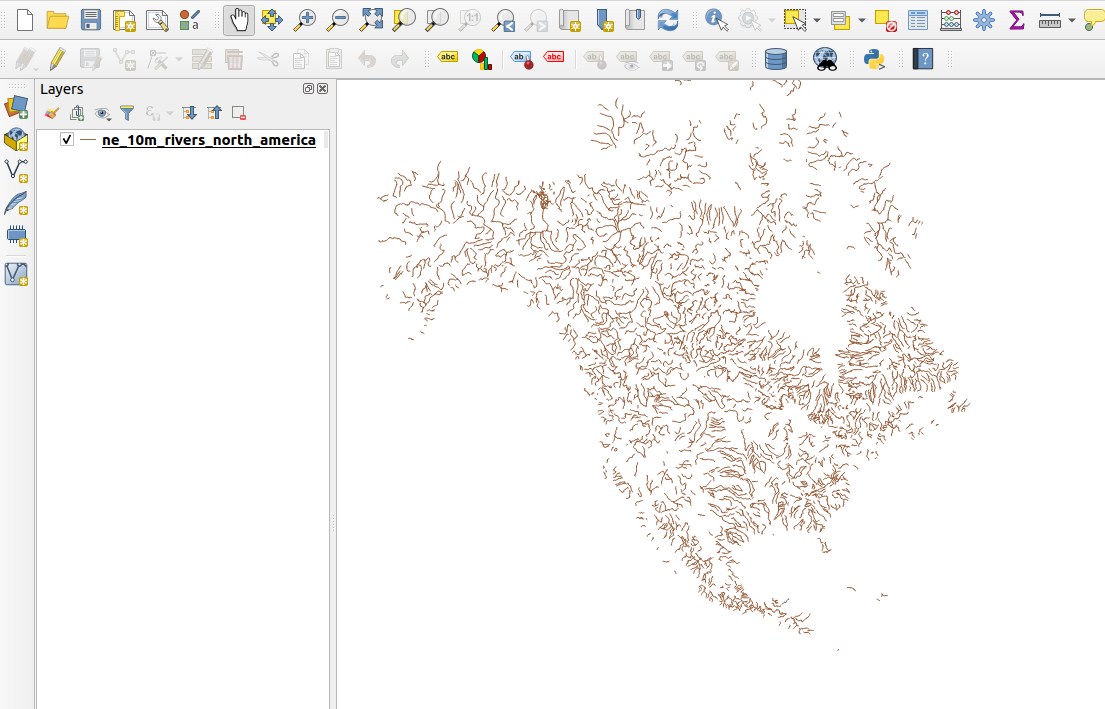This screenshot has width=1105, height=709.
Task: Toggle the Pan Map hand tool
Action: pyautogui.click(x=238, y=19)
